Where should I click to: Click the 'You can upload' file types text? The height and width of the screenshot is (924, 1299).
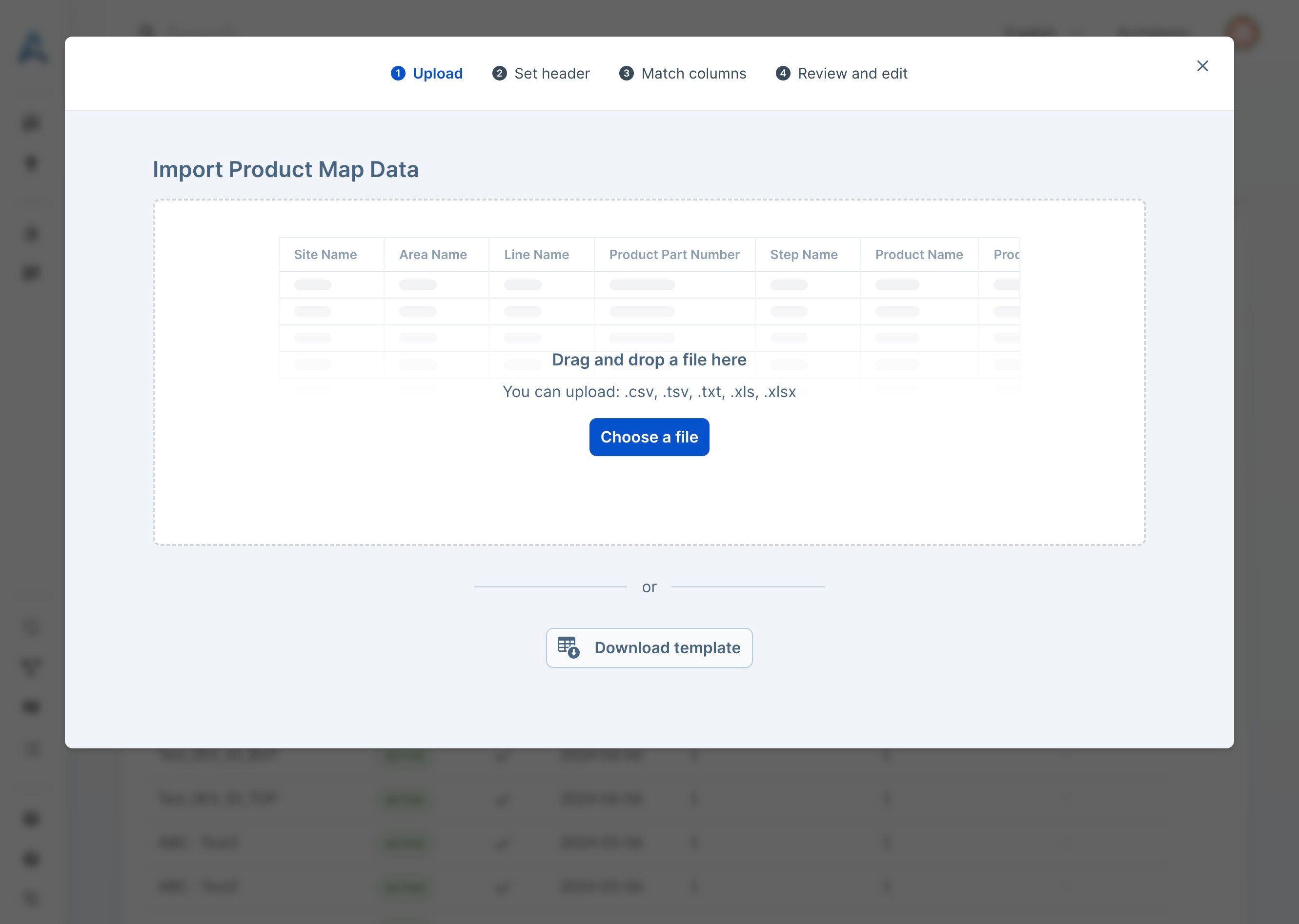649,391
